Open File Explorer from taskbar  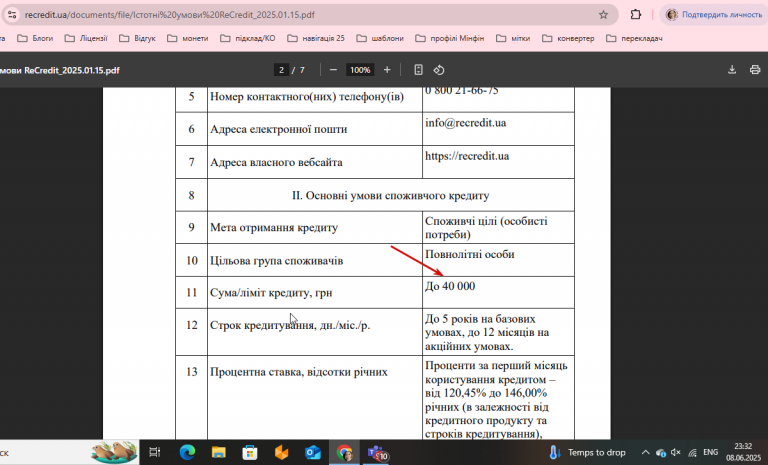coord(218,452)
